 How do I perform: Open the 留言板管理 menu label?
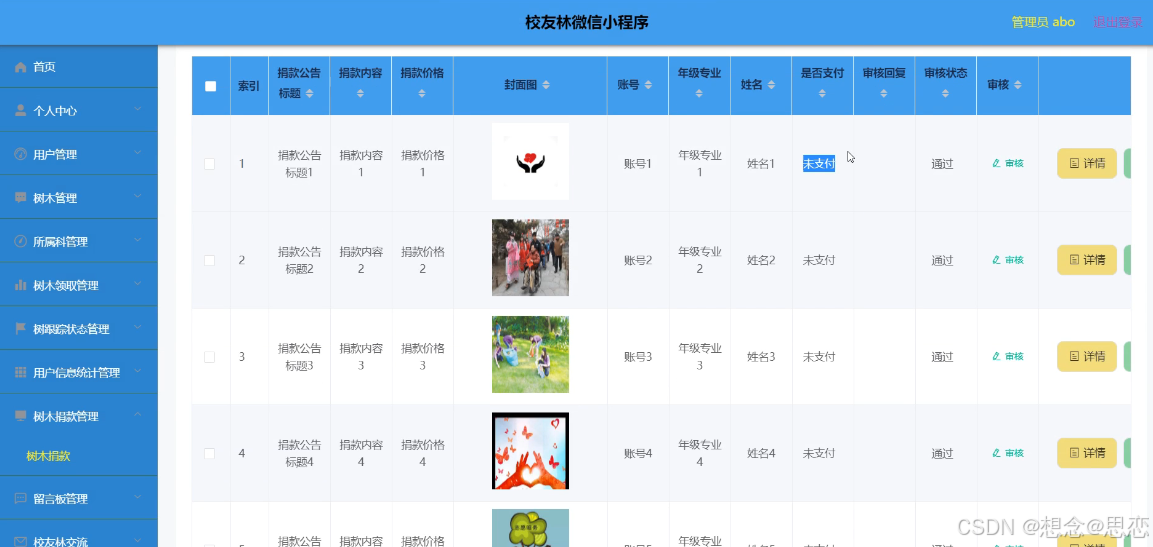[60, 498]
